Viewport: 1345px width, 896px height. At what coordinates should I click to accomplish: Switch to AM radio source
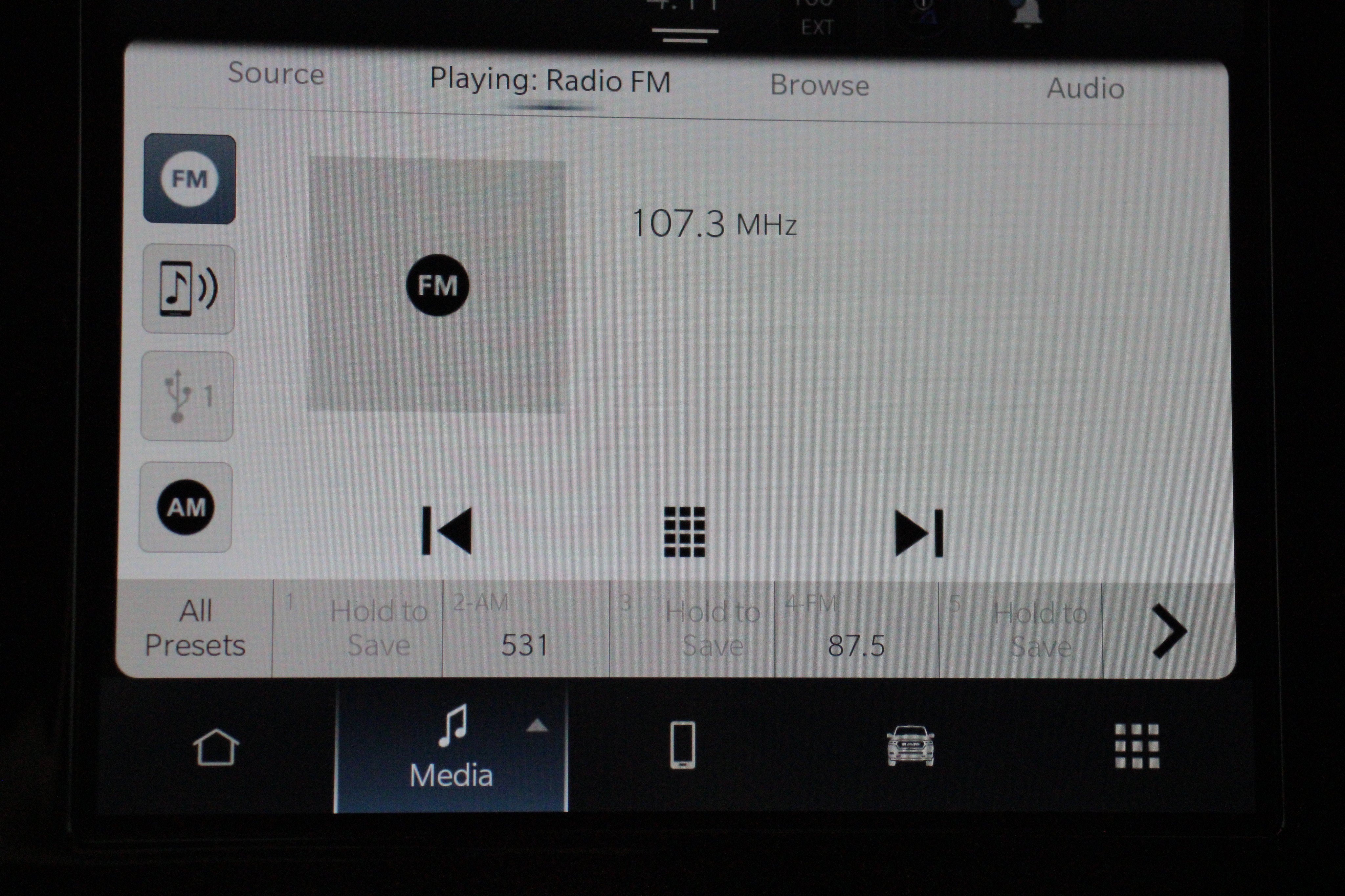186,507
